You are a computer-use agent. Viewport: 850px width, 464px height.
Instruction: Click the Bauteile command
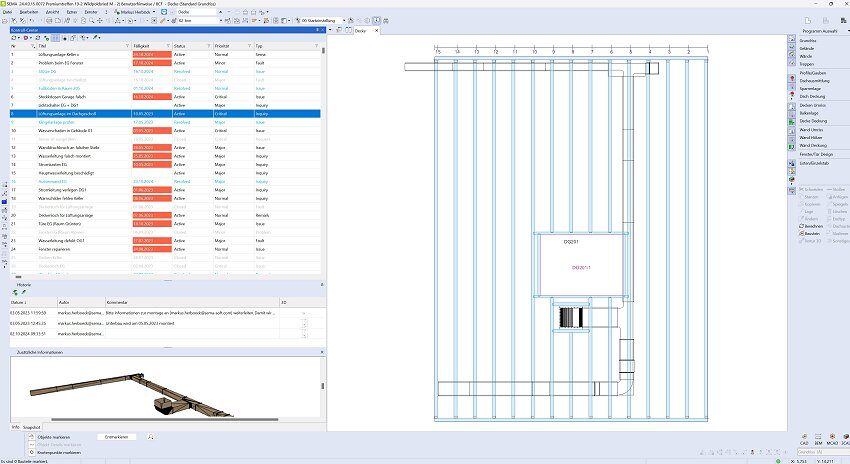click(809, 233)
